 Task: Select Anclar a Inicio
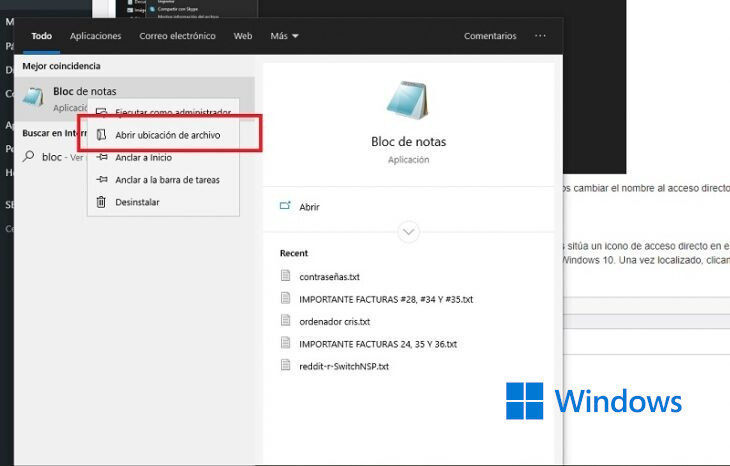pyautogui.click(x=163, y=157)
